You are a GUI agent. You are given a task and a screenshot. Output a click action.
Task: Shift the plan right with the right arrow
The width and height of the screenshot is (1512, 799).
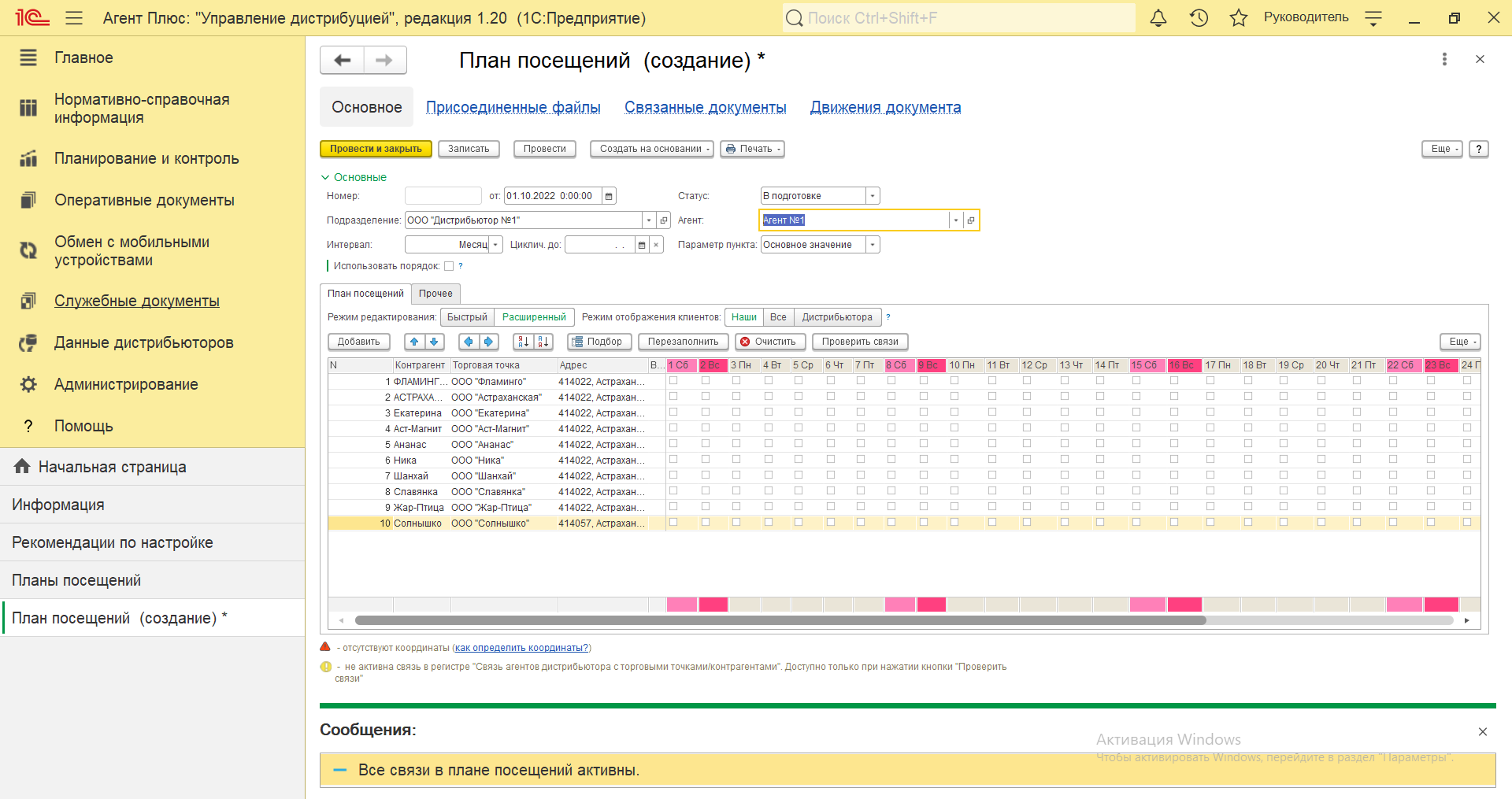point(489,342)
